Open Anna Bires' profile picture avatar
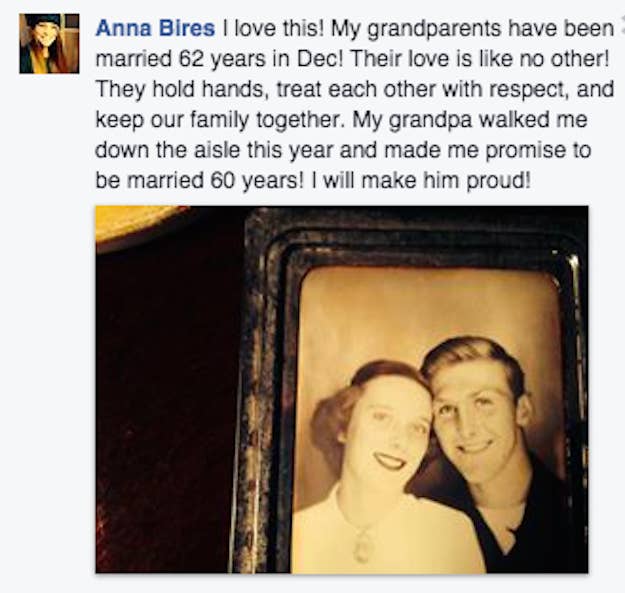 tap(49, 43)
